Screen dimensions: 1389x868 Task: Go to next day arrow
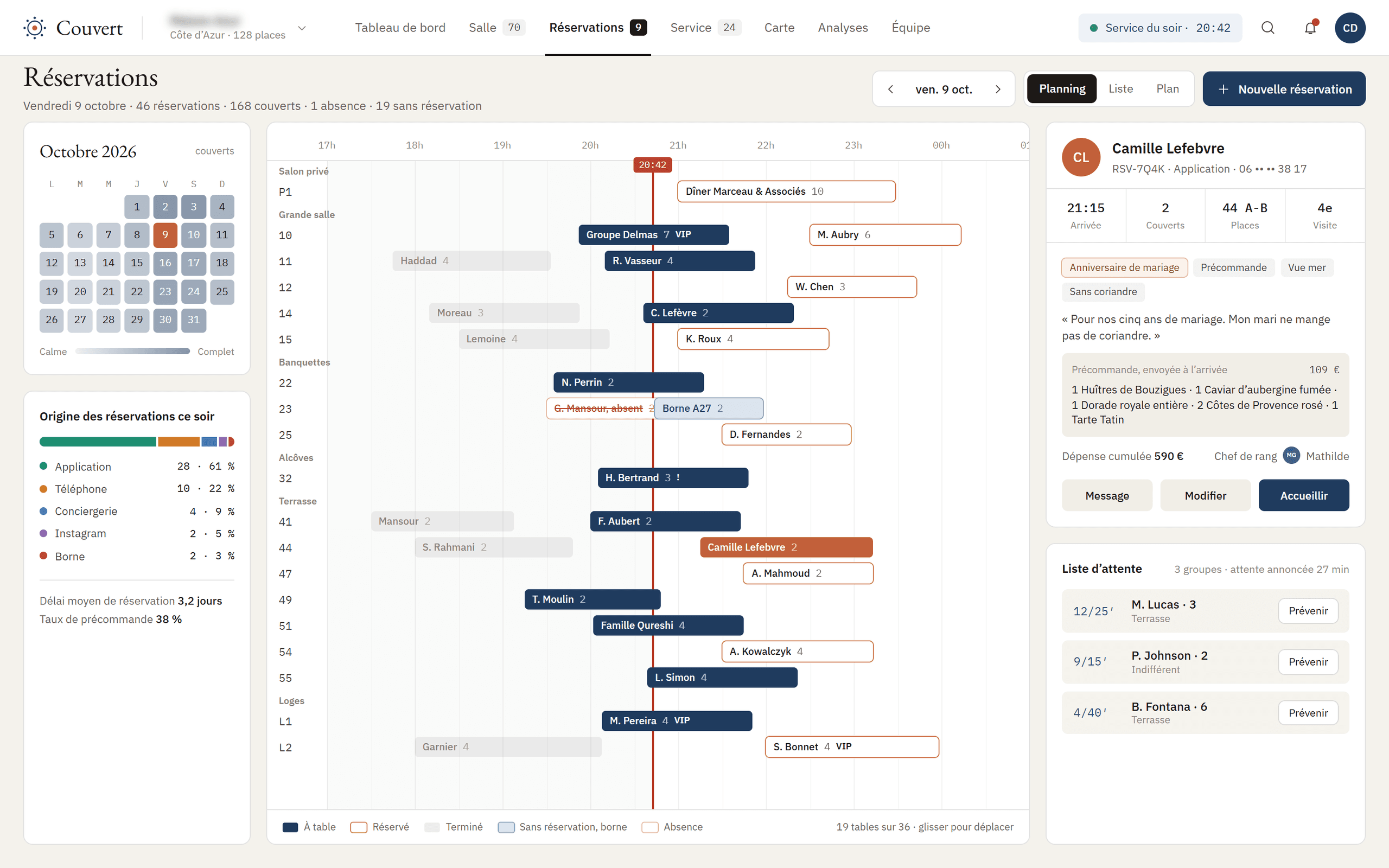[x=998, y=89]
